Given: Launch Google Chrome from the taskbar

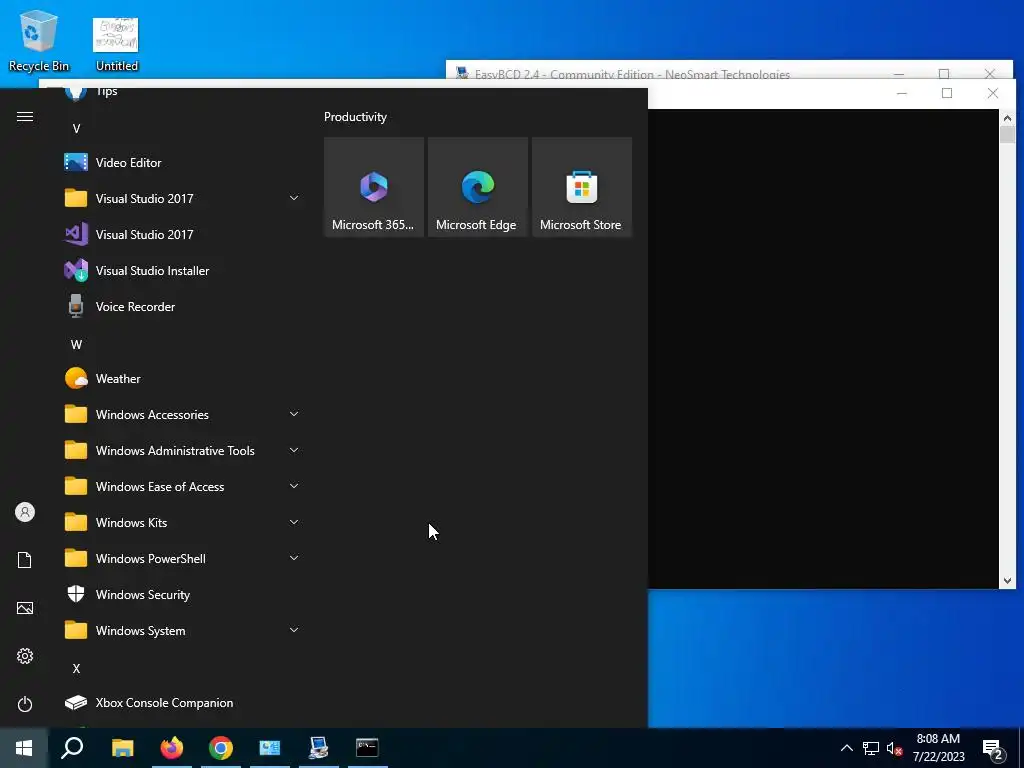Looking at the screenshot, I should pos(221,748).
